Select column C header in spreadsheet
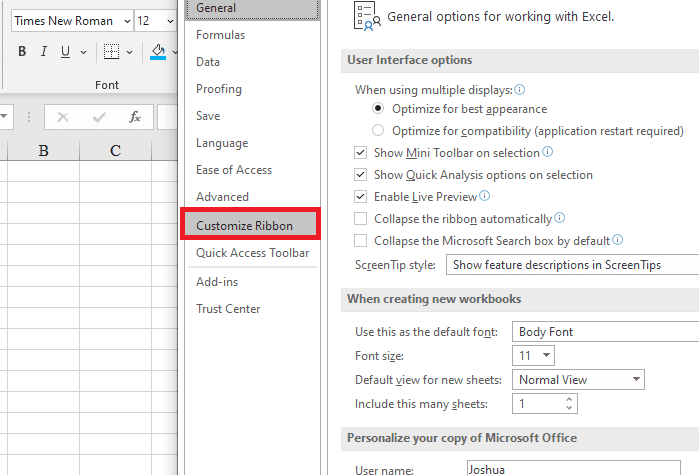The height and width of the screenshot is (475, 699). point(115,151)
